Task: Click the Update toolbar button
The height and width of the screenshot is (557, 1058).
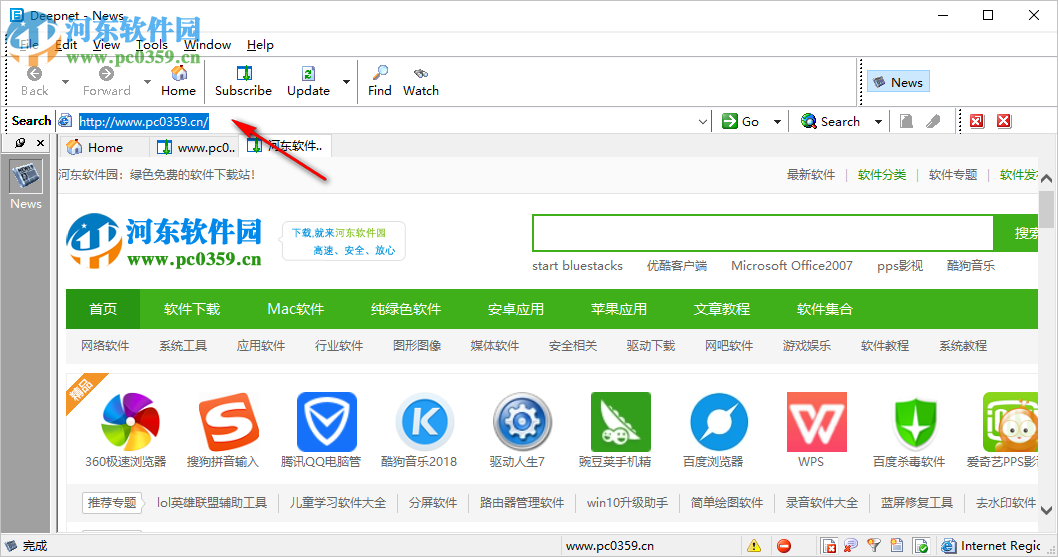Action: 308,81
